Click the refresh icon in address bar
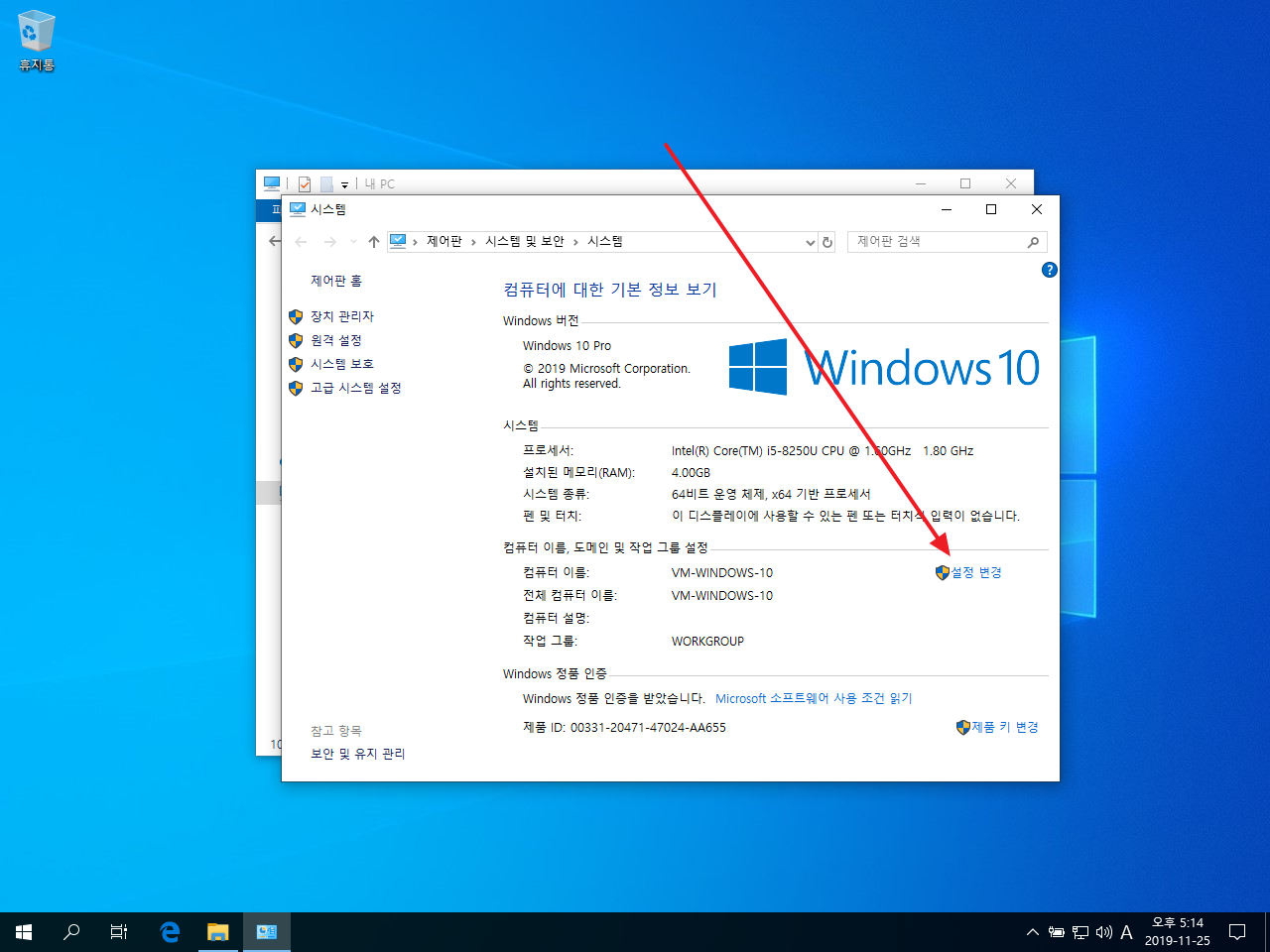Image resolution: width=1270 pixels, height=952 pixels. pos(827,241)
